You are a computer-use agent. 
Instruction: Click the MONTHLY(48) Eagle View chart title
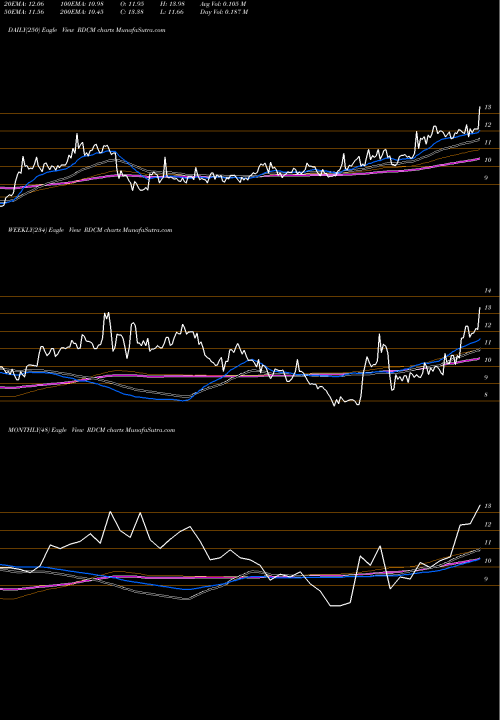coord(91,430)
